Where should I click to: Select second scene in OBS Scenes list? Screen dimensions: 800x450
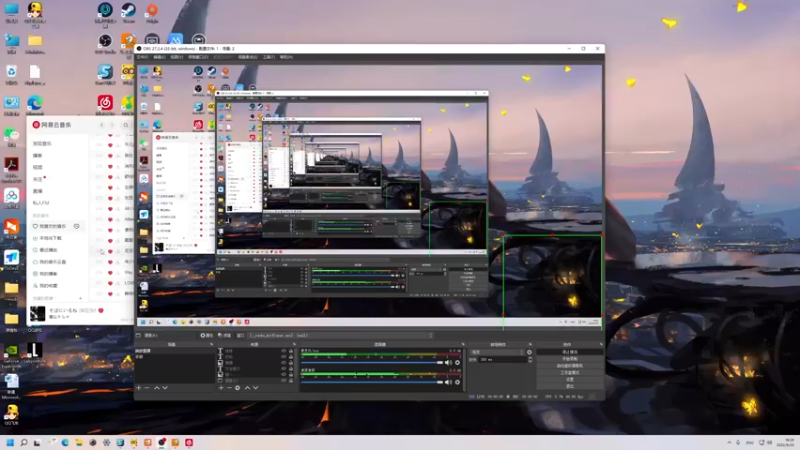click(174, 357)
